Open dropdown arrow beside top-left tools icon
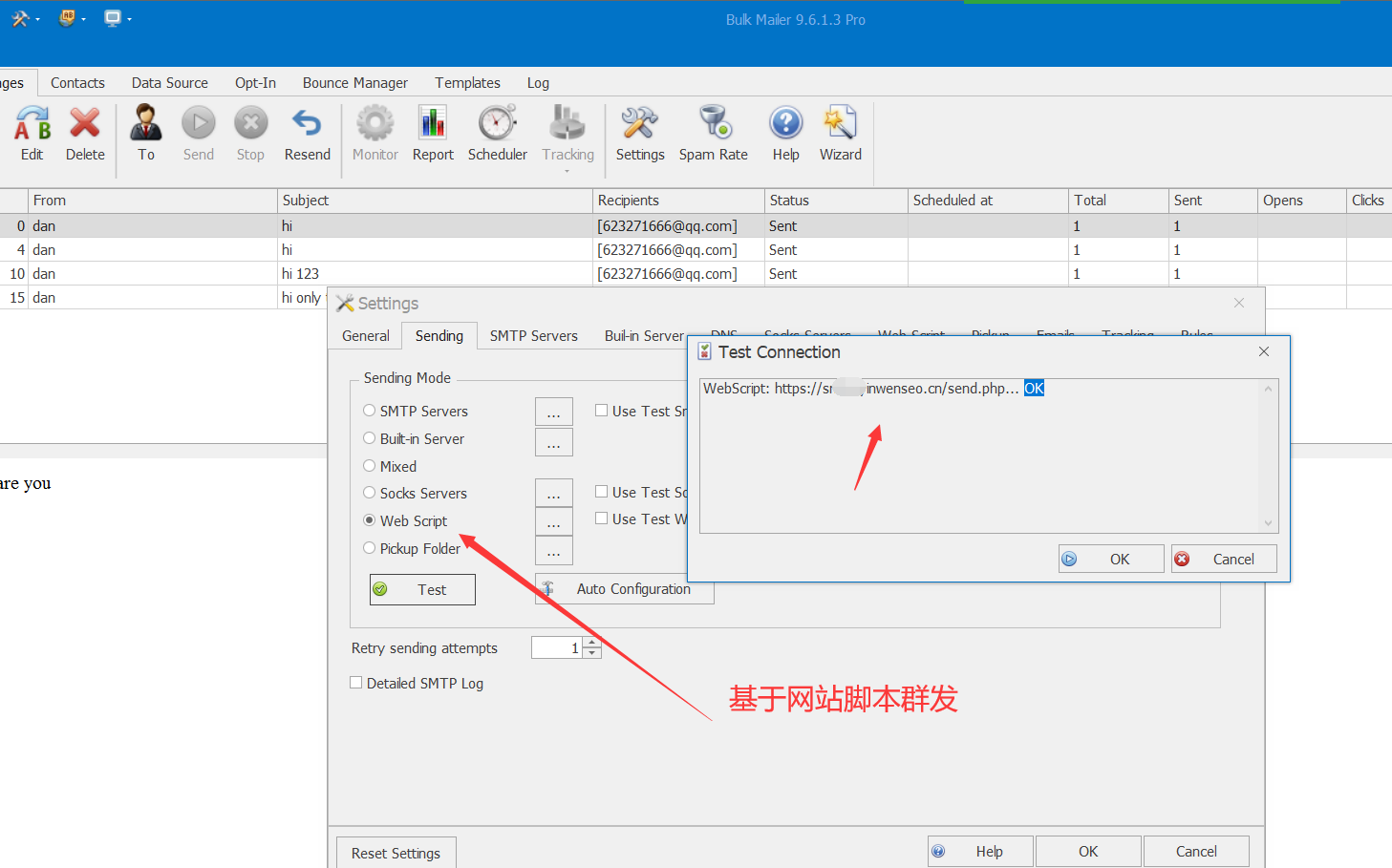 pos(37,19)
